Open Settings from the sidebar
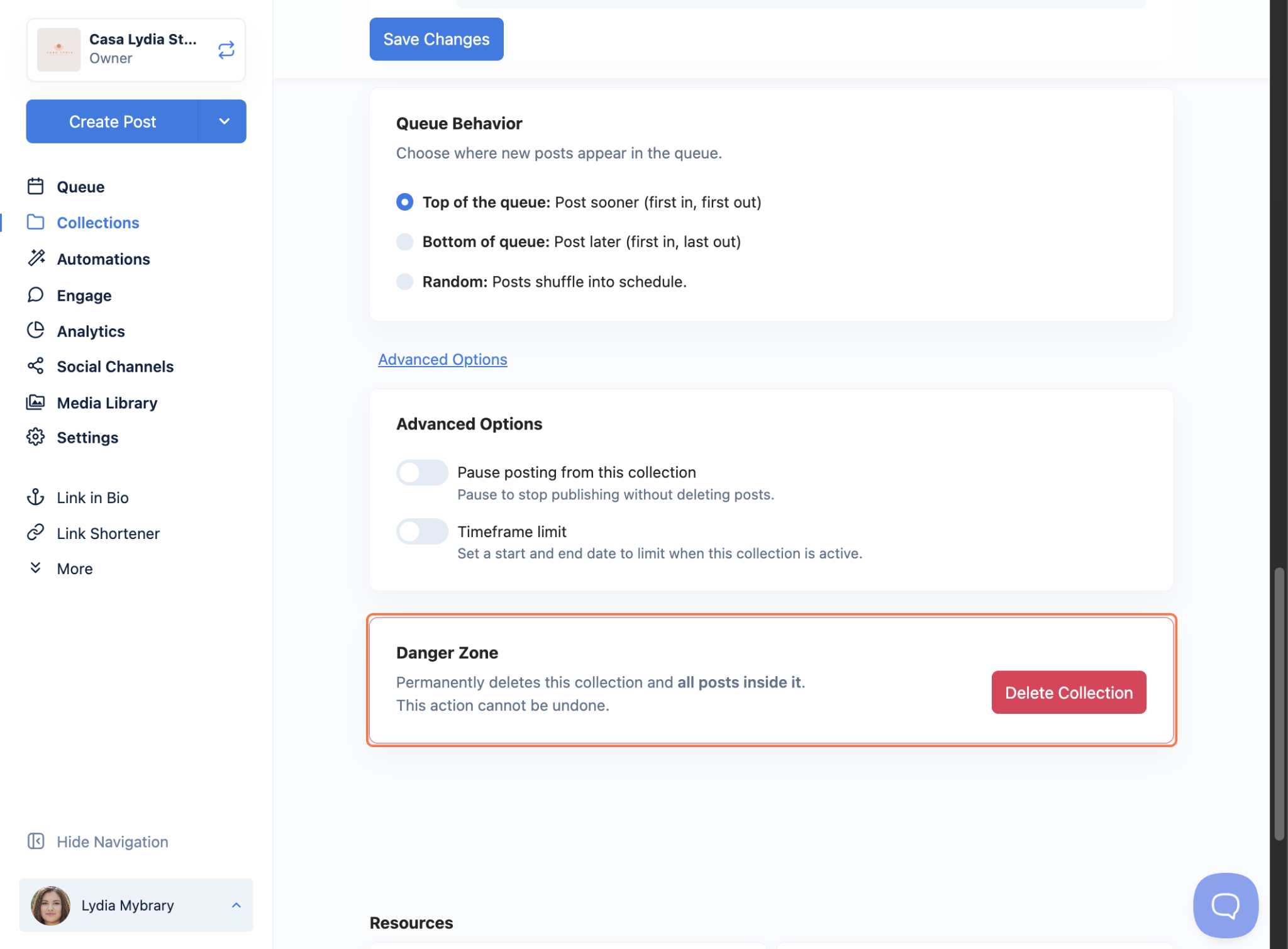Screen dimensions: 1288x949 [x=87, y=438]
